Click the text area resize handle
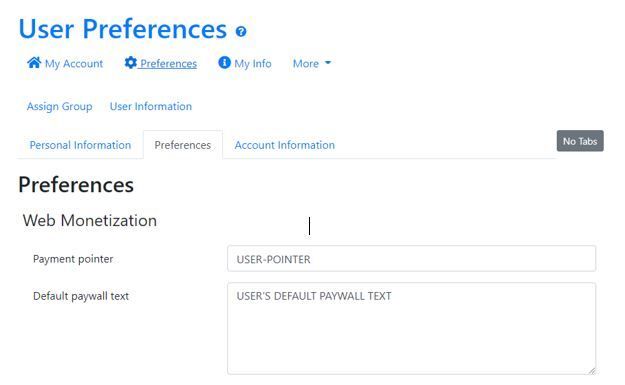This screenshot has width=625, height=385. [x=592, y=371]
